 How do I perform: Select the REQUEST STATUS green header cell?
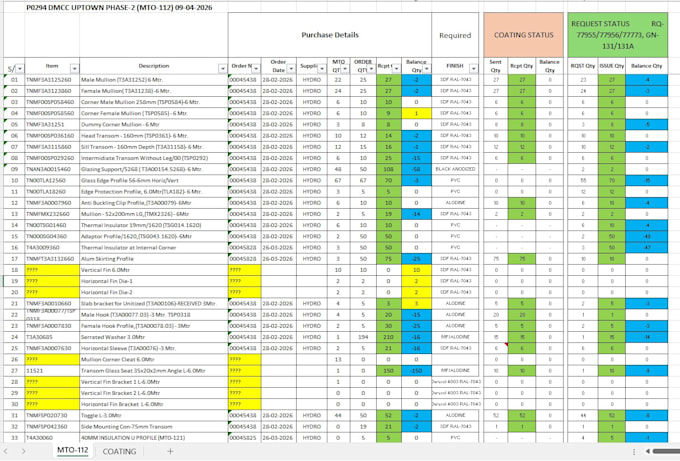[x=617, y=35]
